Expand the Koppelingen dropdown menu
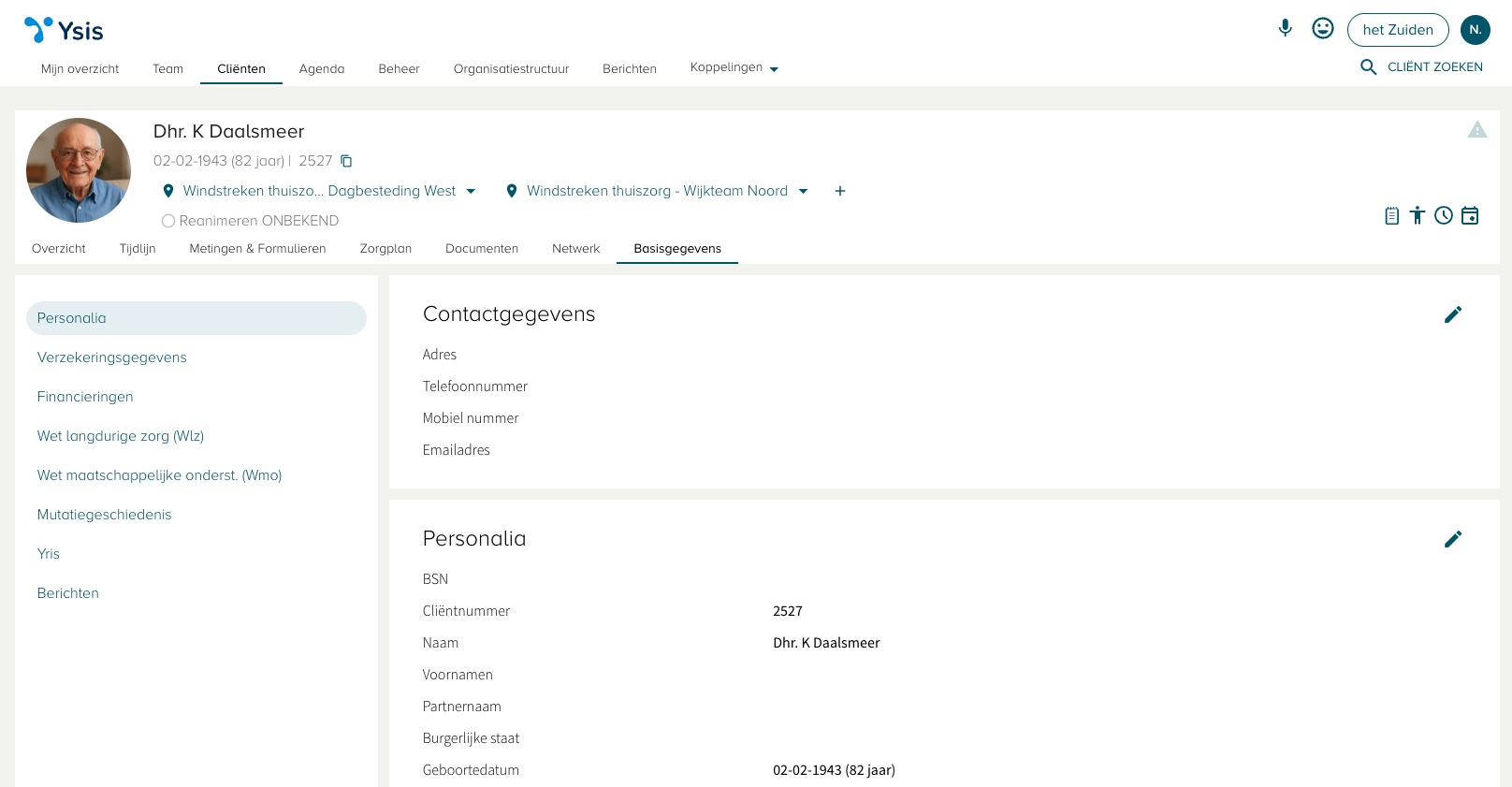The width and height of the screenshot is (1512, 787). (734, 67)
